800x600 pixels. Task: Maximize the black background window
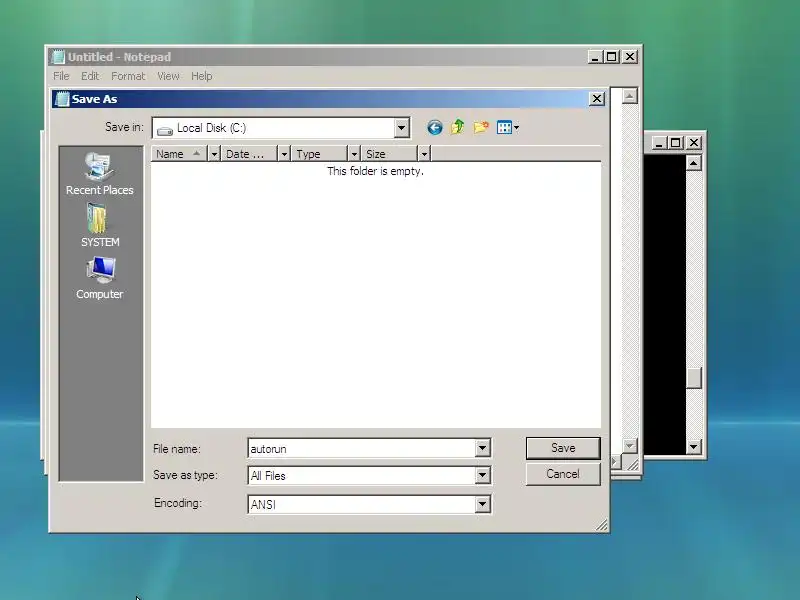point(676,143)
